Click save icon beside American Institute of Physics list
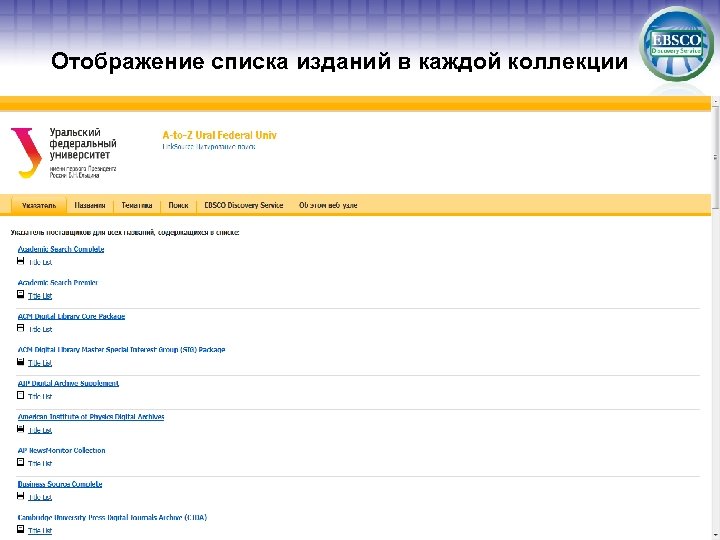 [21, 429]
